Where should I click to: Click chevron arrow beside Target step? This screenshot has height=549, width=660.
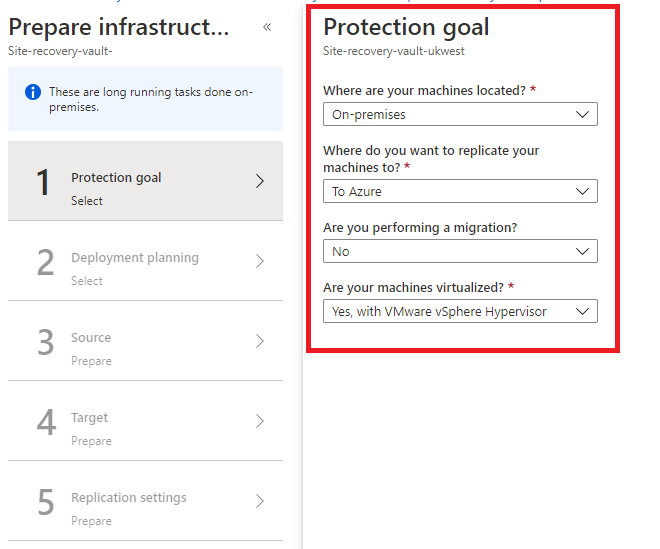pyautogui.click(x=260, y=421)
